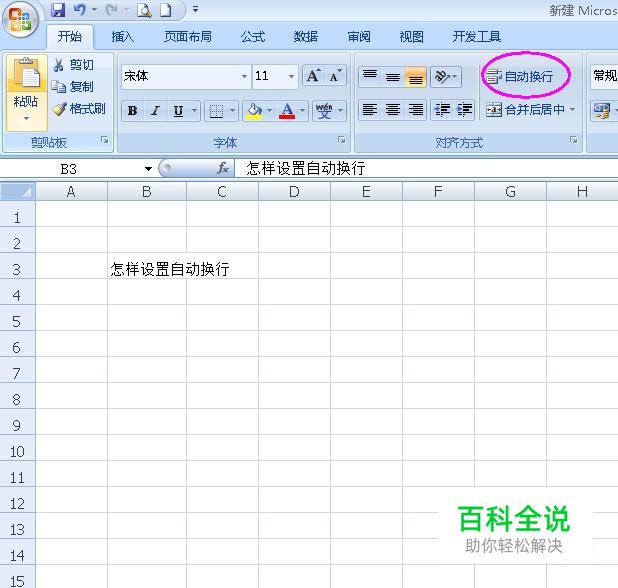The image size is (618, 588).
Task: Increase indent icon
Action: click(464, 110)
